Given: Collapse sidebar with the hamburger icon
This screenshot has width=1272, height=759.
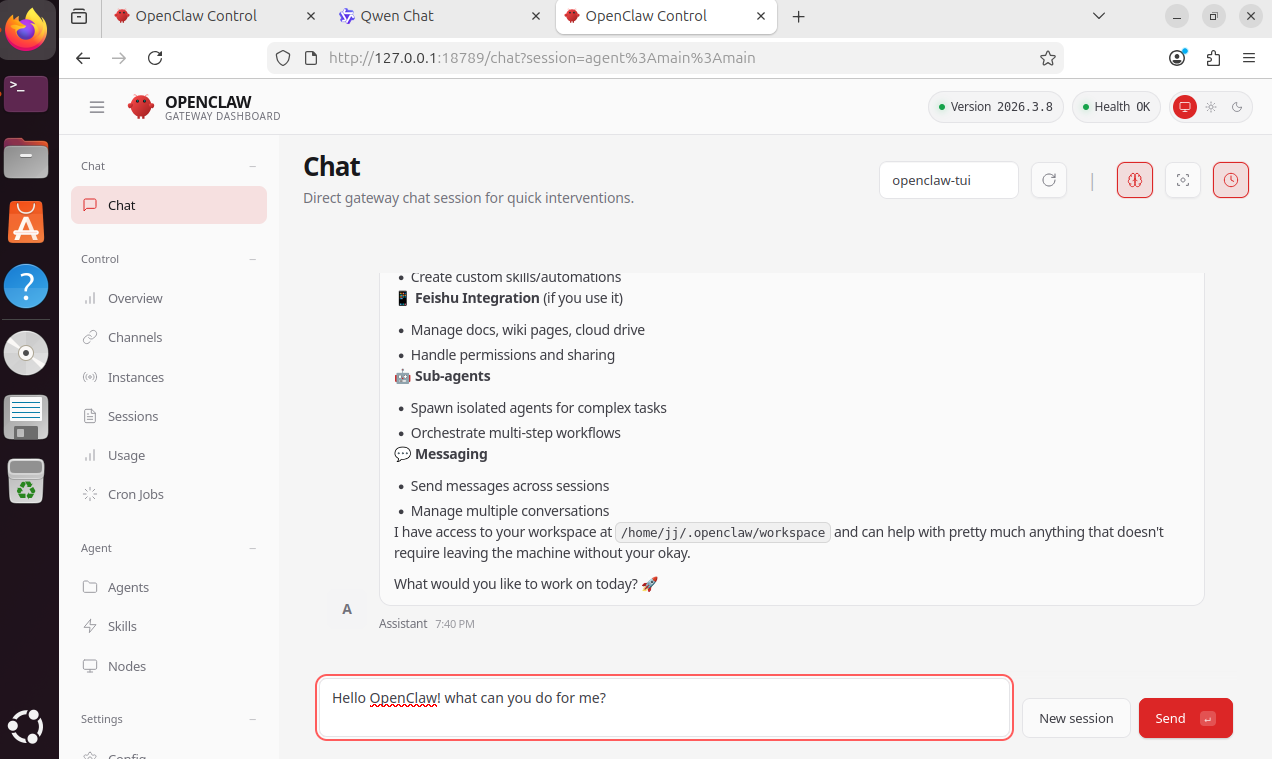Looking at the screenshot, I should click(97, 107).
